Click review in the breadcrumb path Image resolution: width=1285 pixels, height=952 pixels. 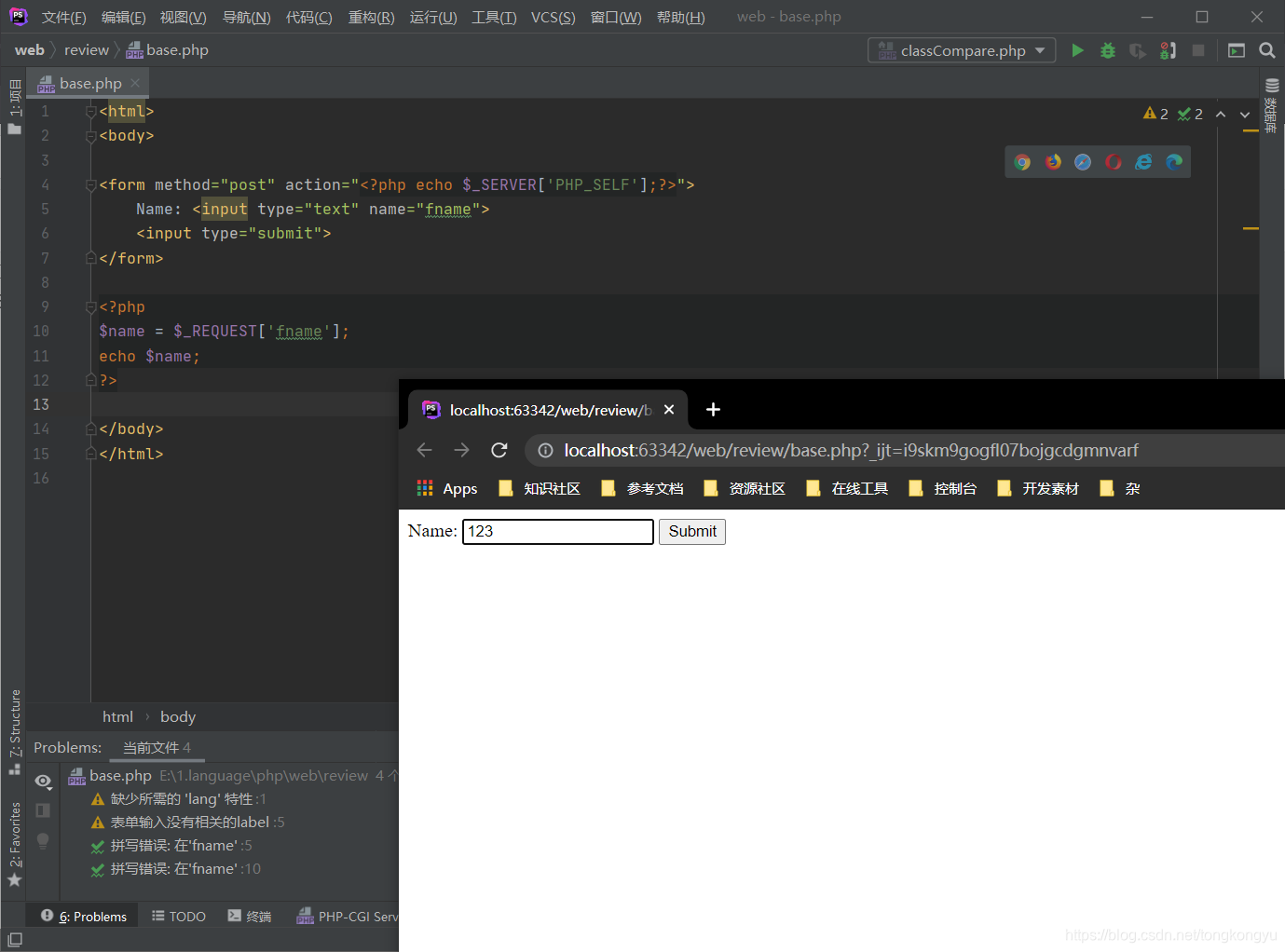pyautogui.click(x=87, y=50)
